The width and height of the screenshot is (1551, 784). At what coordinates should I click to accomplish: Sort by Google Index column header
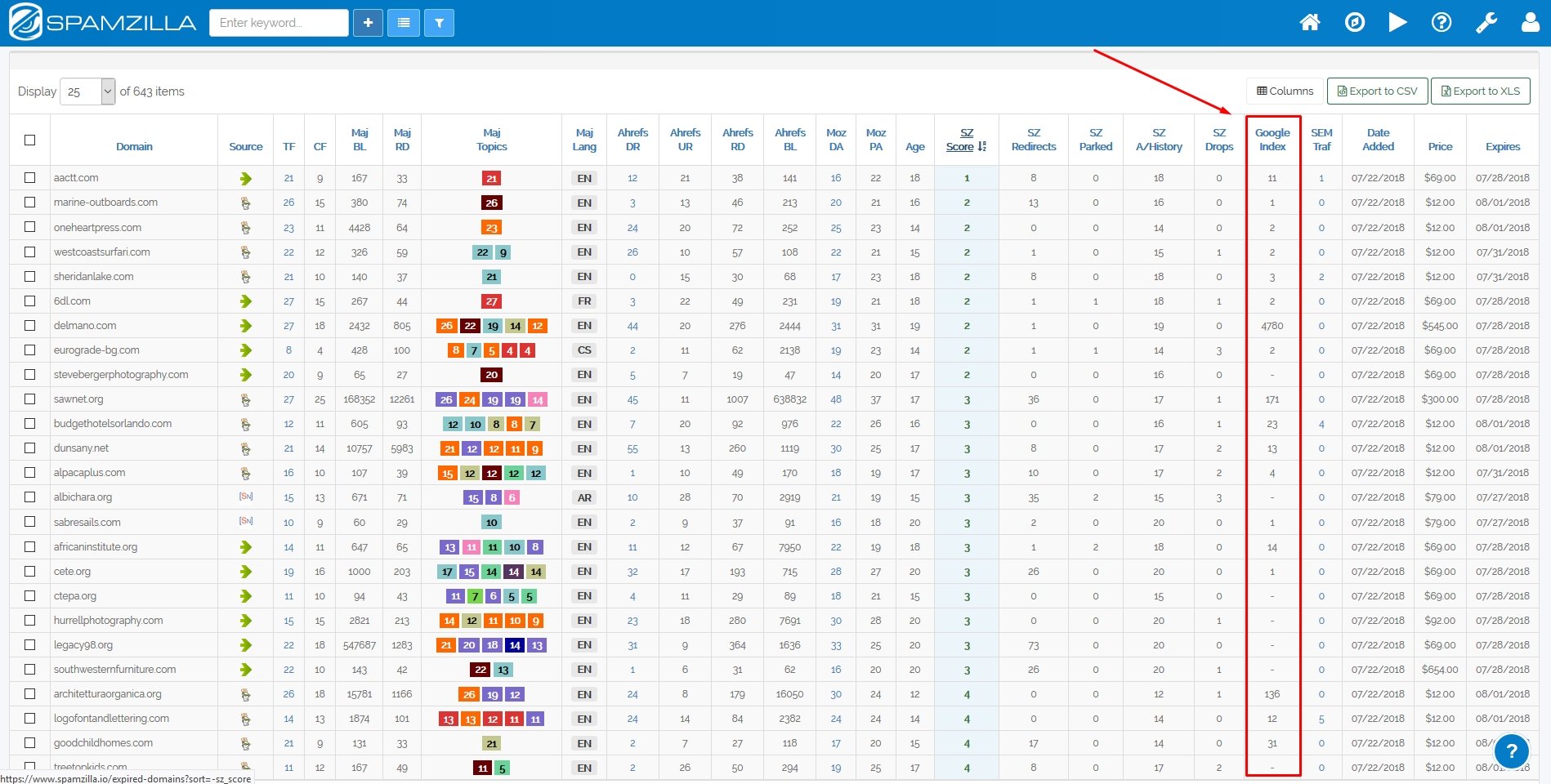(1272, 140)
